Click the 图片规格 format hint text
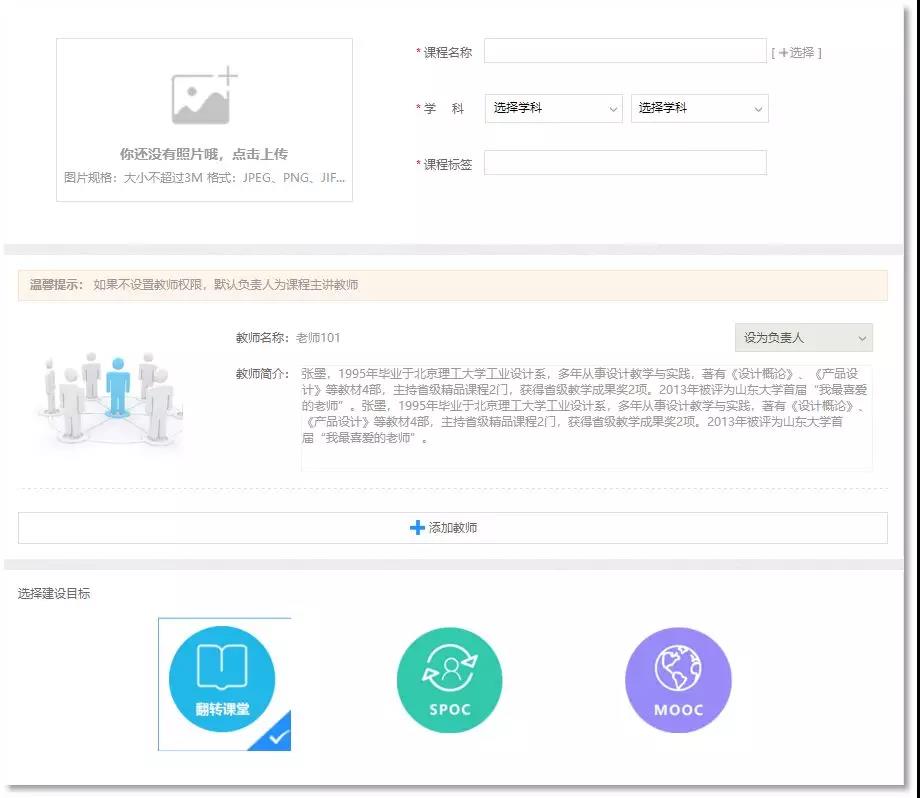 pos(204,178)
